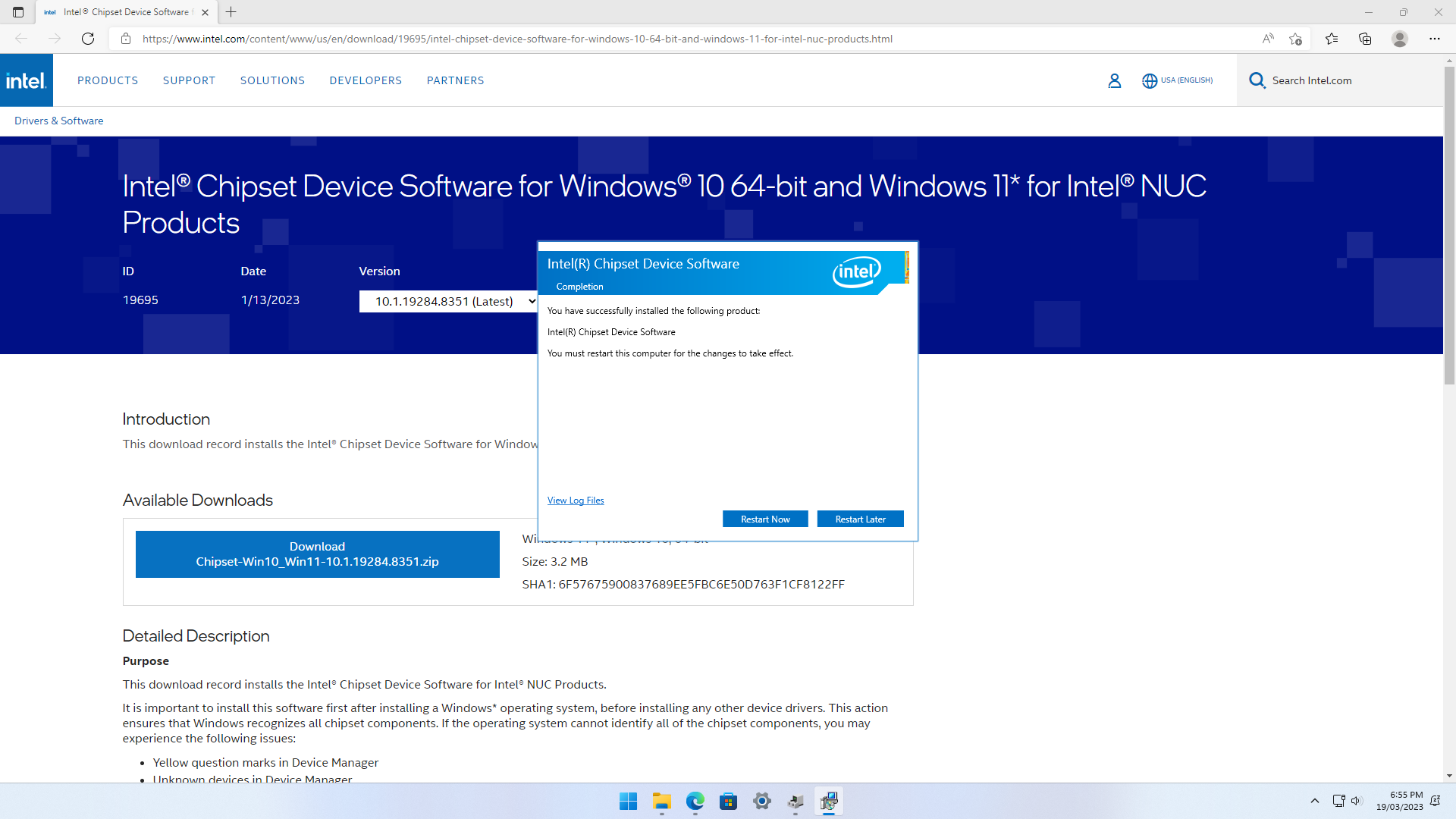The height and width of the screenshot is (819, 1456).
Task: Open the Version dropdown 10.1.19284.8351
Action: tap(448, 302)
